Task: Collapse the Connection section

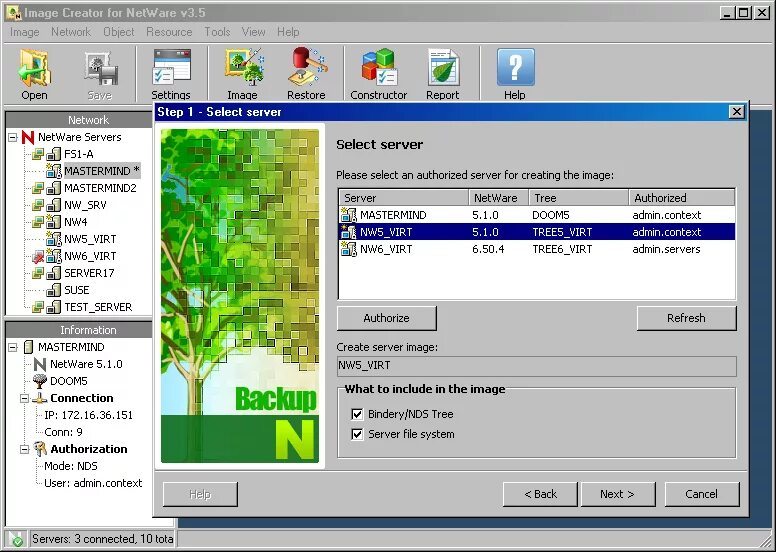Action: point(24,399)
